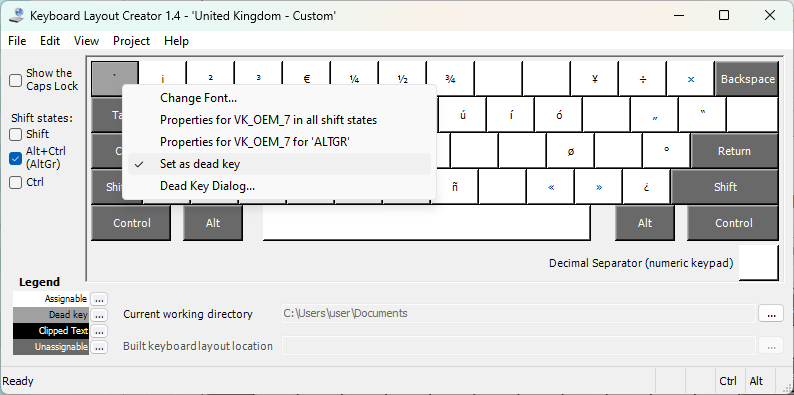
Task: Select the inverted question ¿ key
Action: coord(647,187)
